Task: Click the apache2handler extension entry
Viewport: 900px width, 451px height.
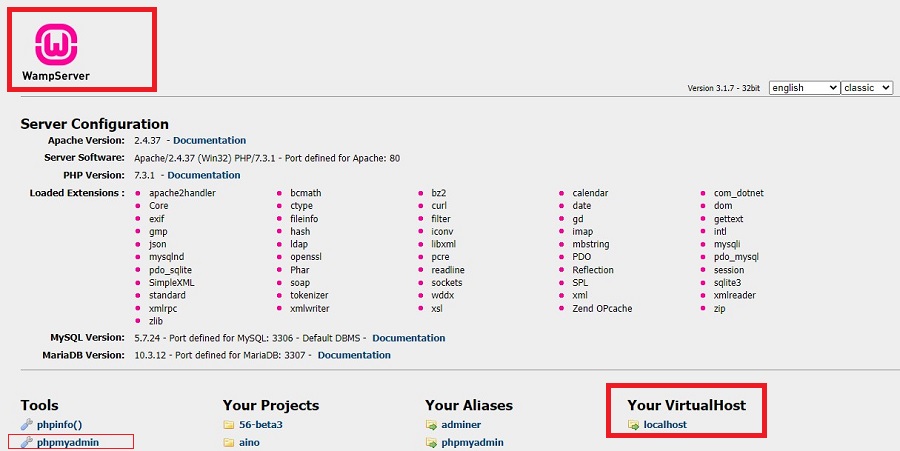Action: [183, 193]
